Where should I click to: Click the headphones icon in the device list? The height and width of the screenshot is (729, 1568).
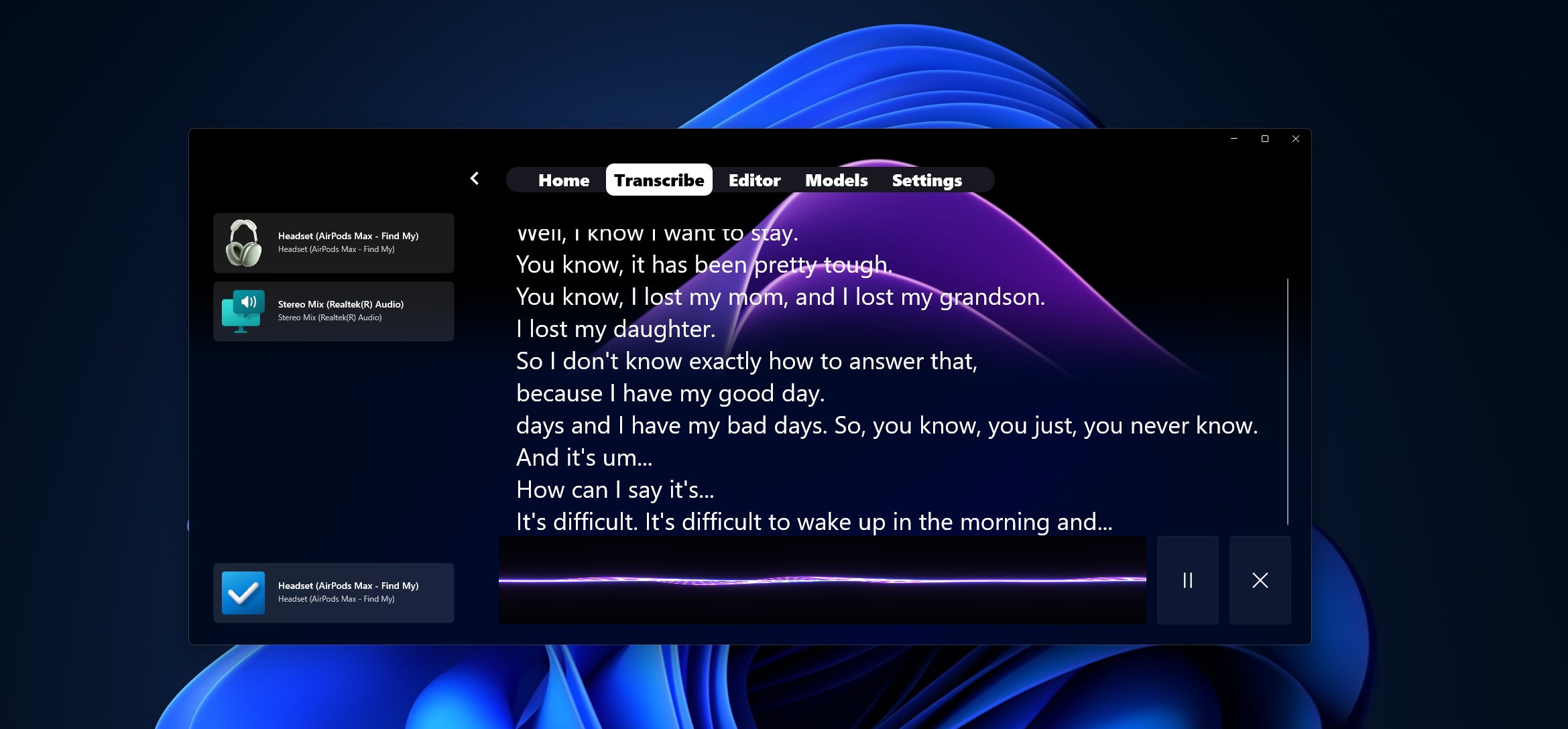[x=244, y=243]
